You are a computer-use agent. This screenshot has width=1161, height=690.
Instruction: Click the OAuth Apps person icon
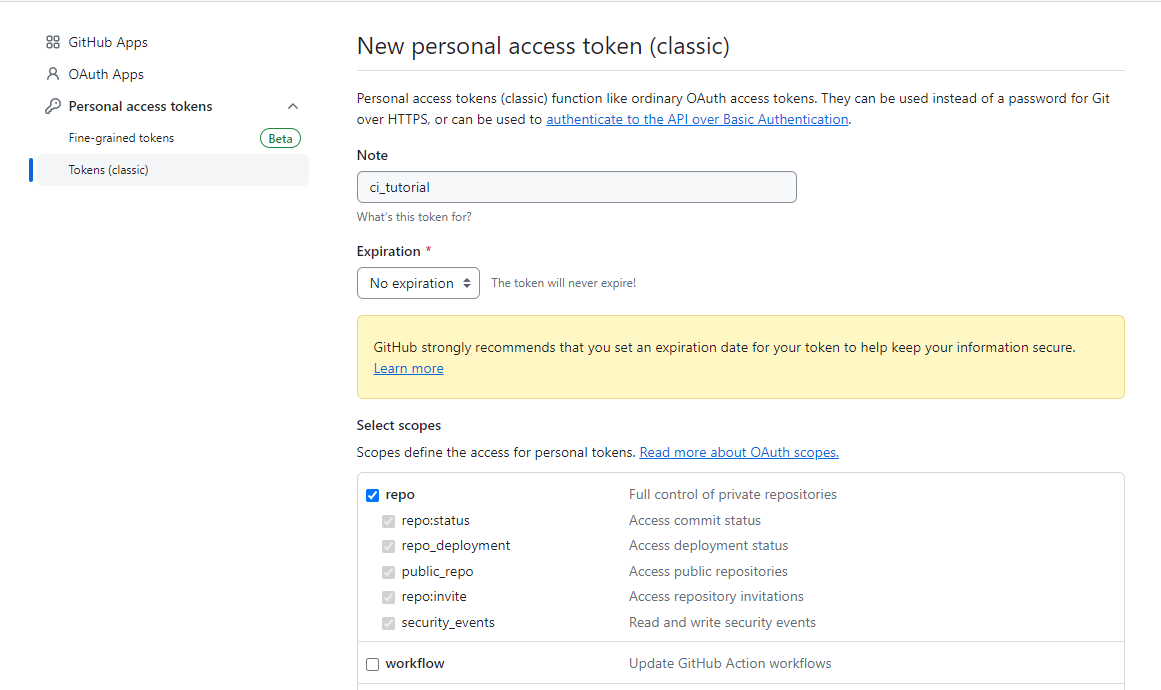click(x=53, y=74)
